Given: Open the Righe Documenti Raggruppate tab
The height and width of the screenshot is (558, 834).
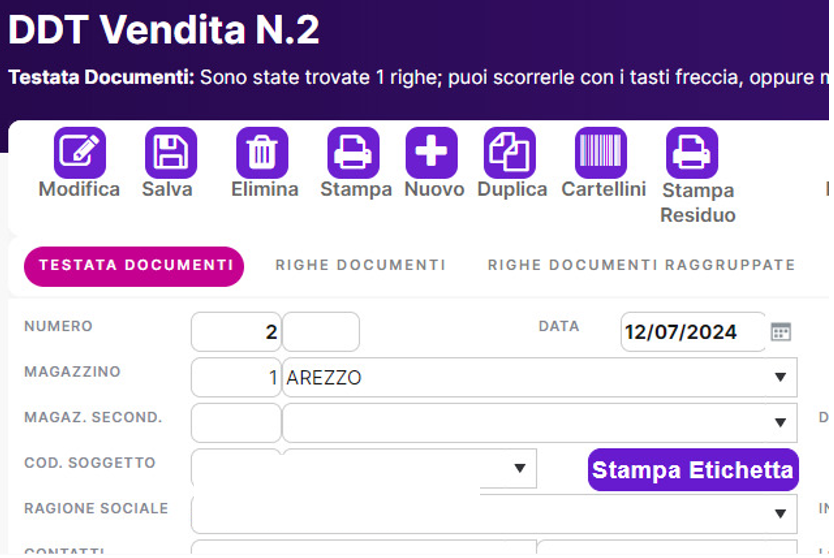Looking at the screenshot, I should pyautogui.click(x=641, y=266).
